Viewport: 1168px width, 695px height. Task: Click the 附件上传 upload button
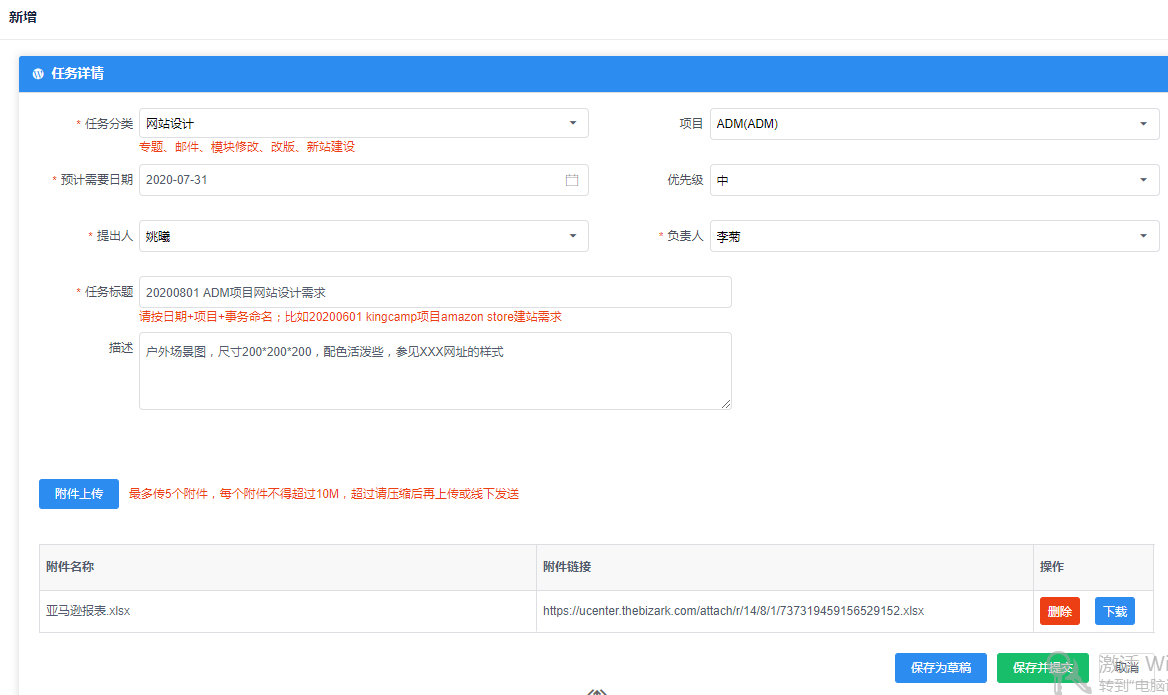pos(79,494)
